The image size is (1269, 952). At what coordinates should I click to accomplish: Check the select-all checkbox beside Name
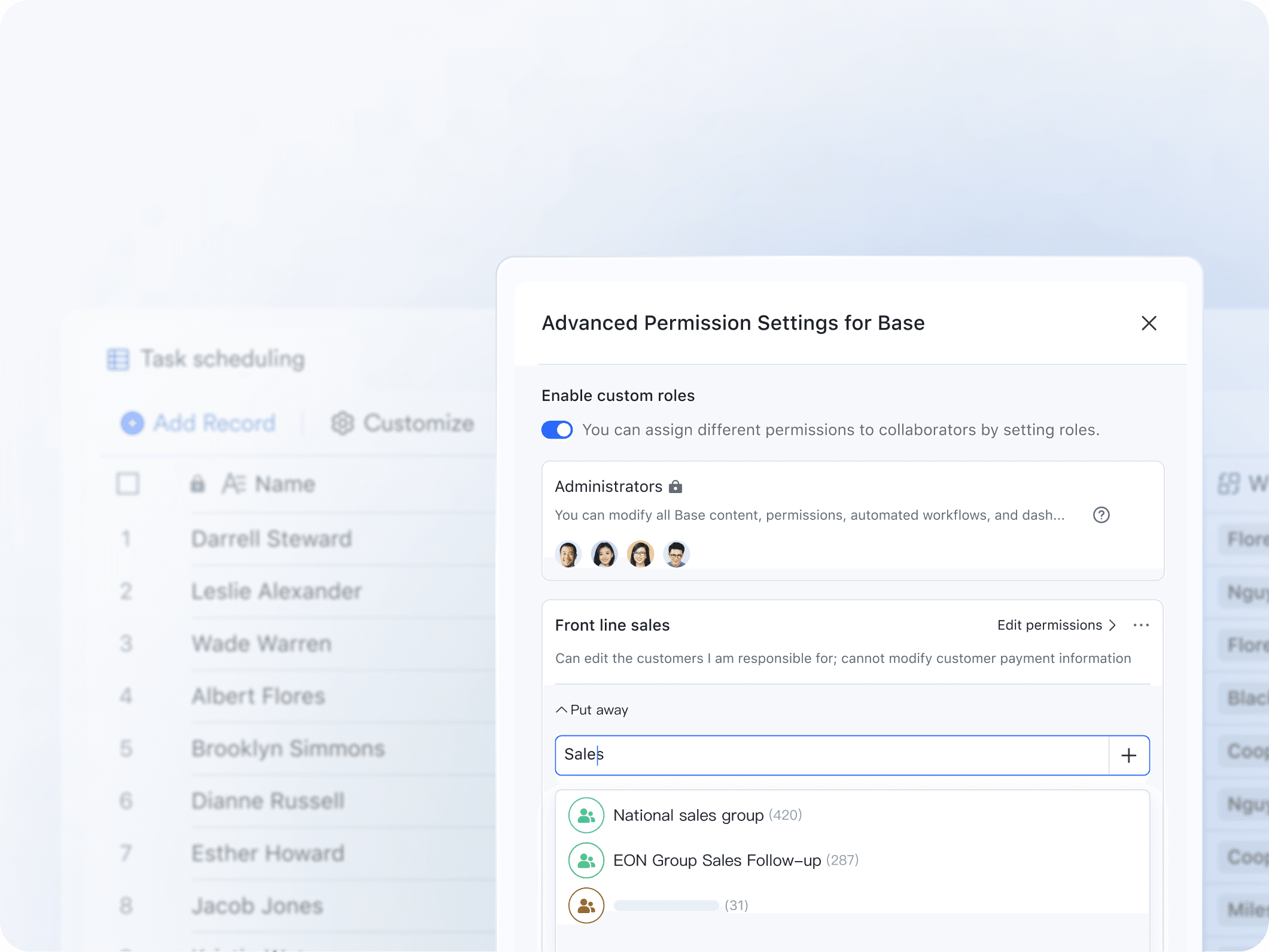click(x=127, y=483)
